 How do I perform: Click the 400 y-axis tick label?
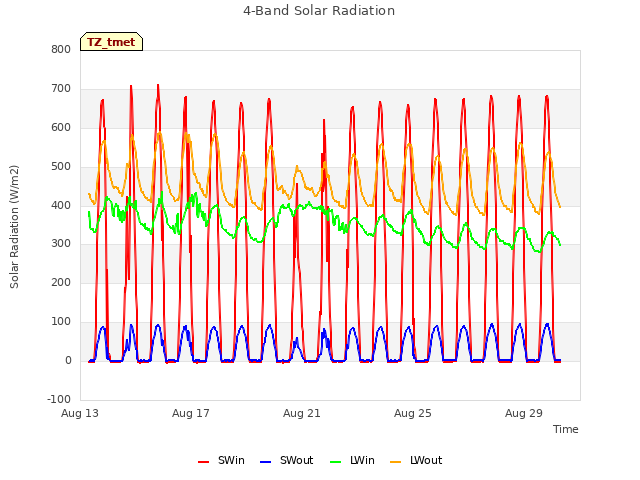[x=61, y=205]
